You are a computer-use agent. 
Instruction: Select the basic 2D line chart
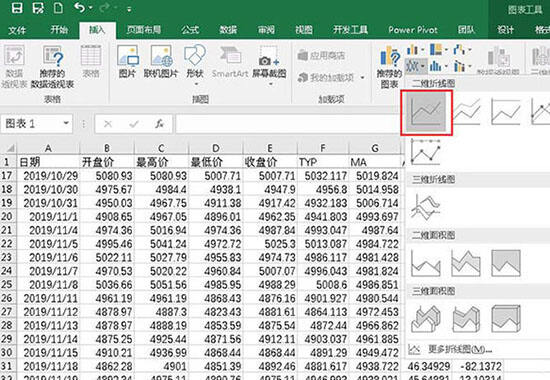426,113
